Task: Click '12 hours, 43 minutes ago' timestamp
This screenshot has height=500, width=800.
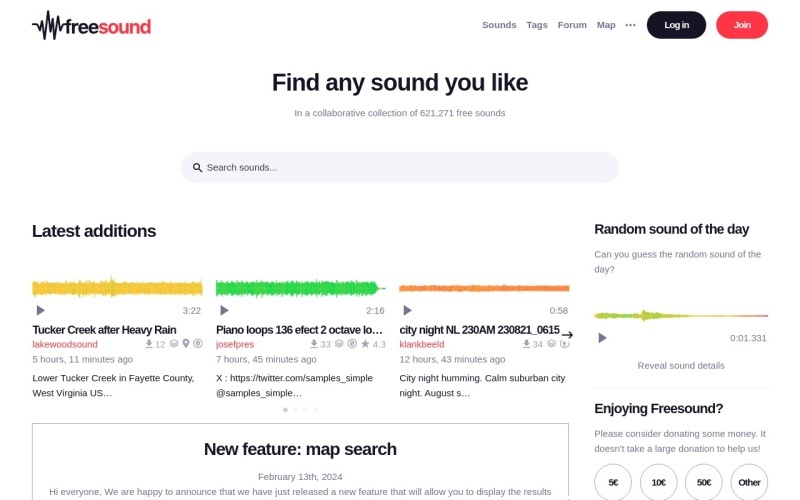Action: (452, 359)
